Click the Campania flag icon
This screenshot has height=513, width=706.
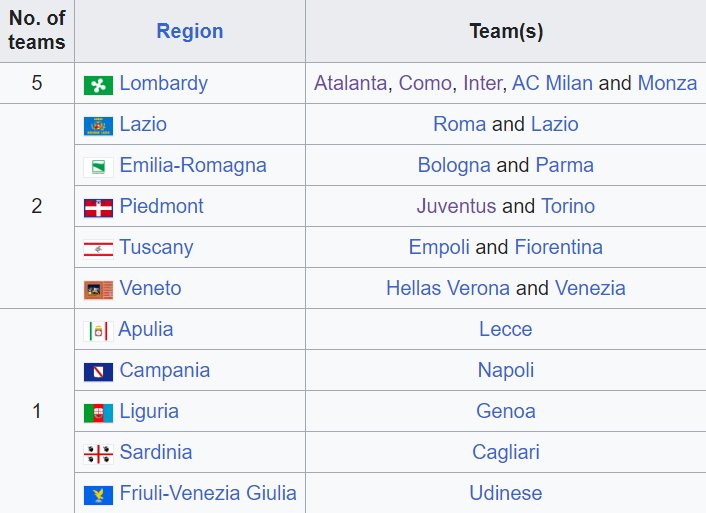tap(98, 372)
